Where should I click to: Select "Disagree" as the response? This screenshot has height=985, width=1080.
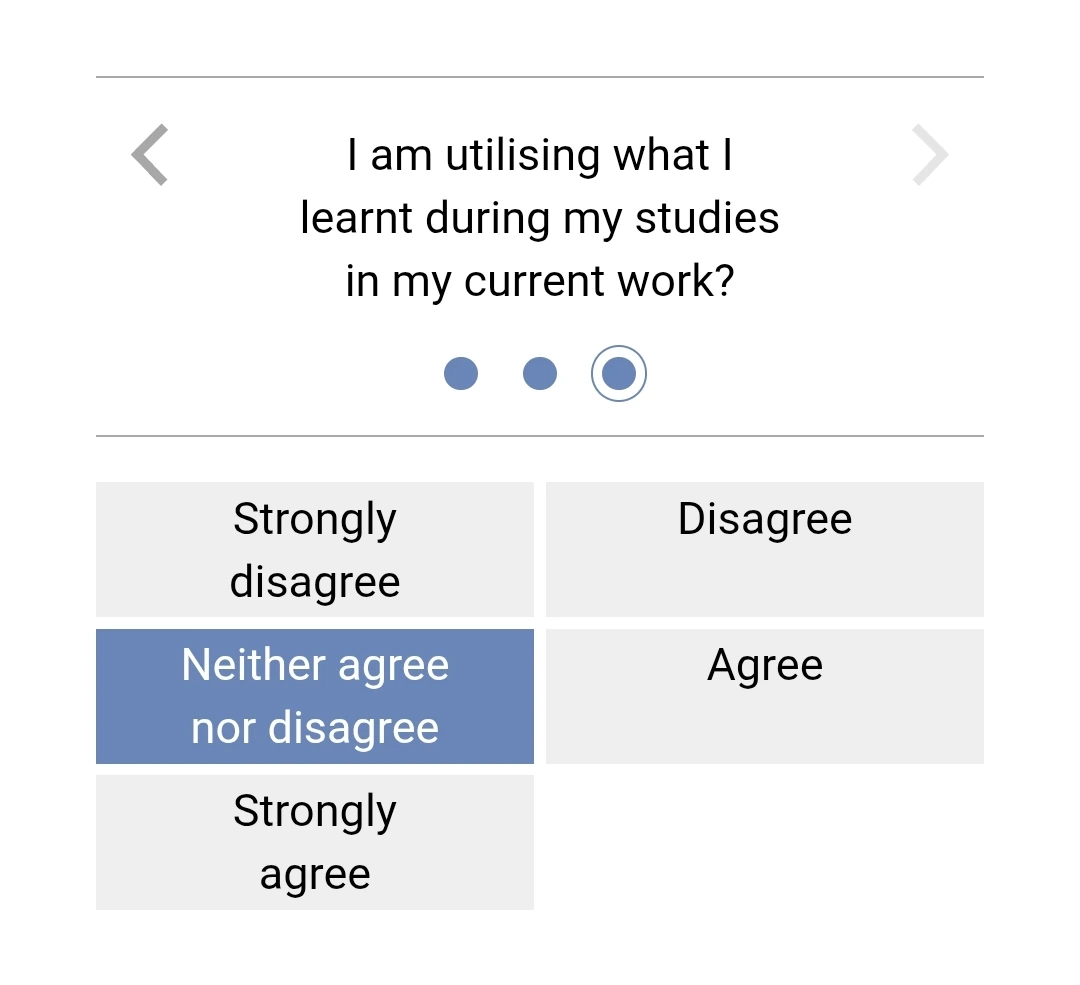pyautogui.click(x=765, y=549)
